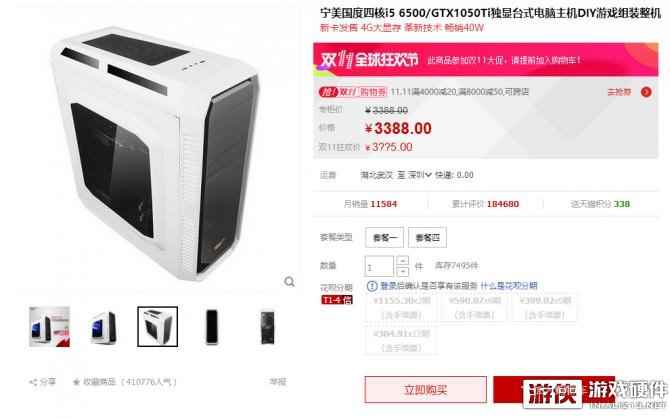Click the quantity input field
Viewport: 670px width, 418px height.
click(x=379, y=266)
